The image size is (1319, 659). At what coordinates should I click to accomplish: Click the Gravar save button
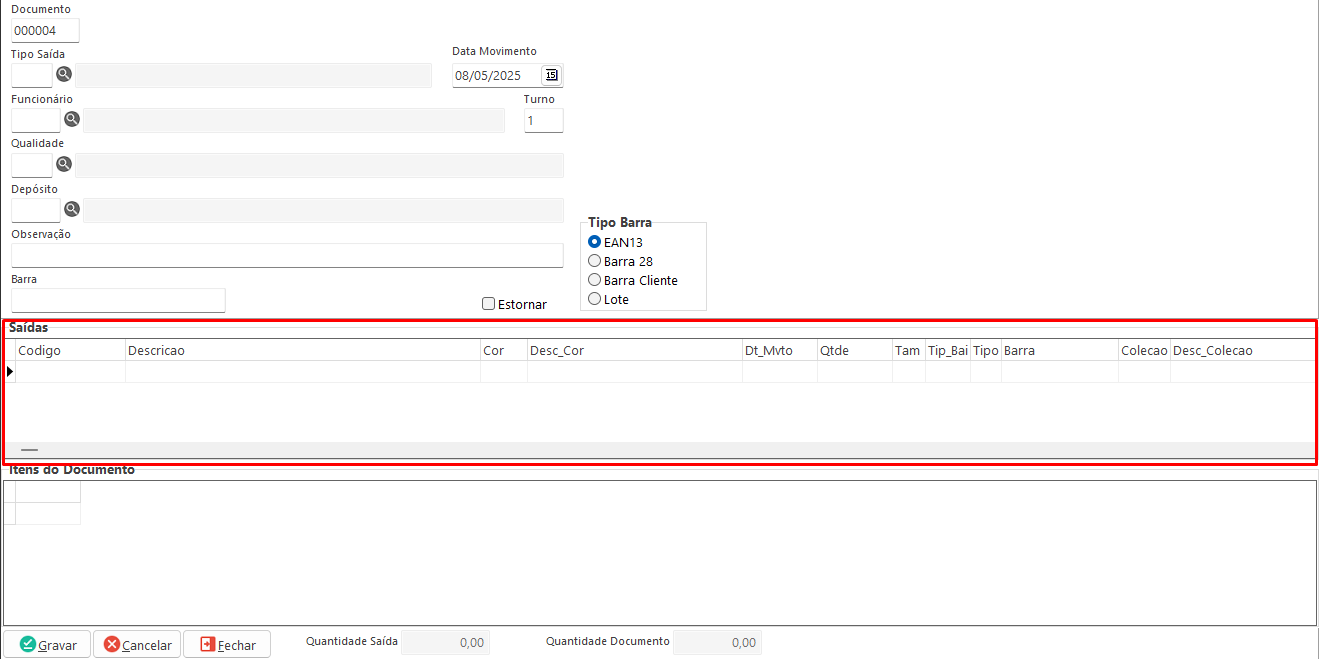pyautogui.click(x=47, y=645)
